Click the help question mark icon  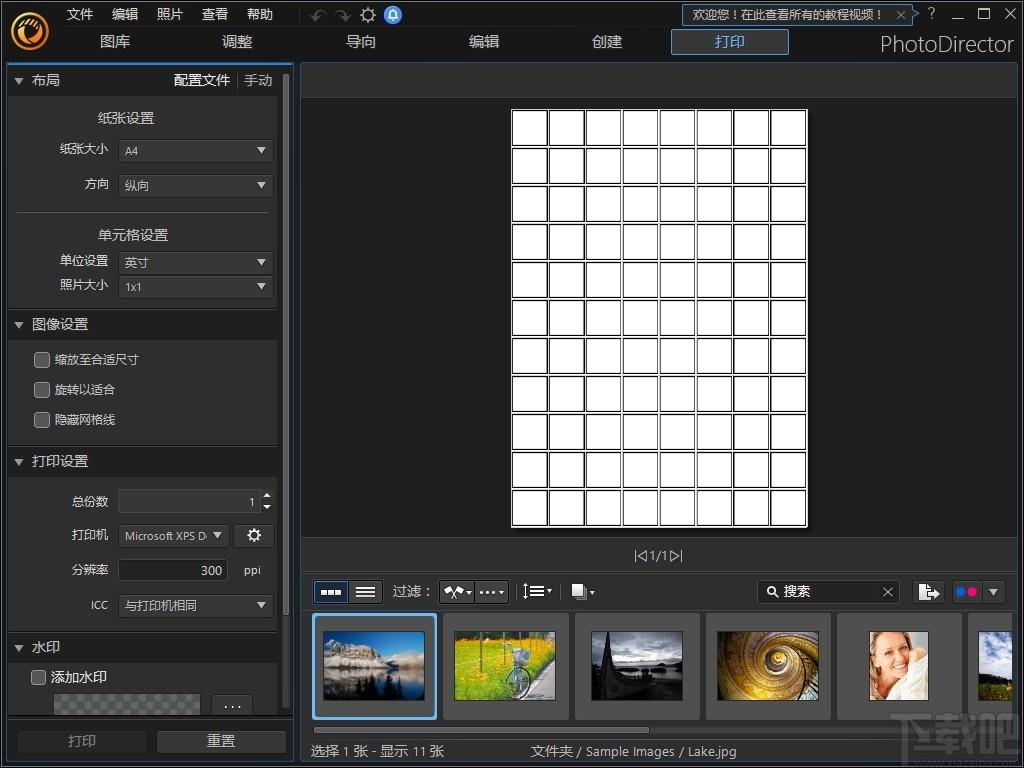click(x=931, y=14)
